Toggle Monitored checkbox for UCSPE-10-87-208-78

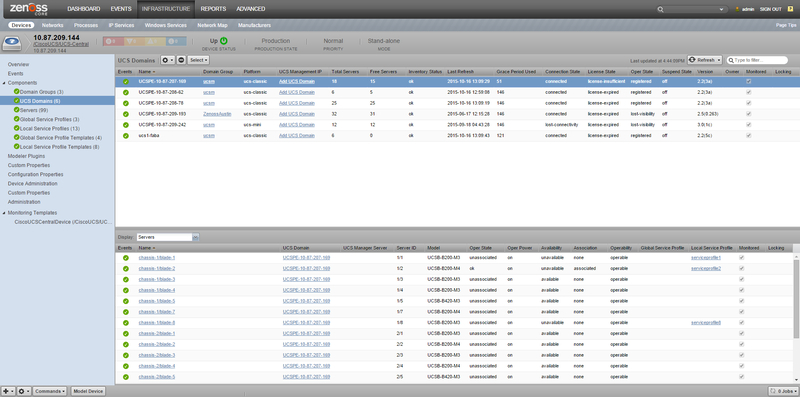click(748, 103)
